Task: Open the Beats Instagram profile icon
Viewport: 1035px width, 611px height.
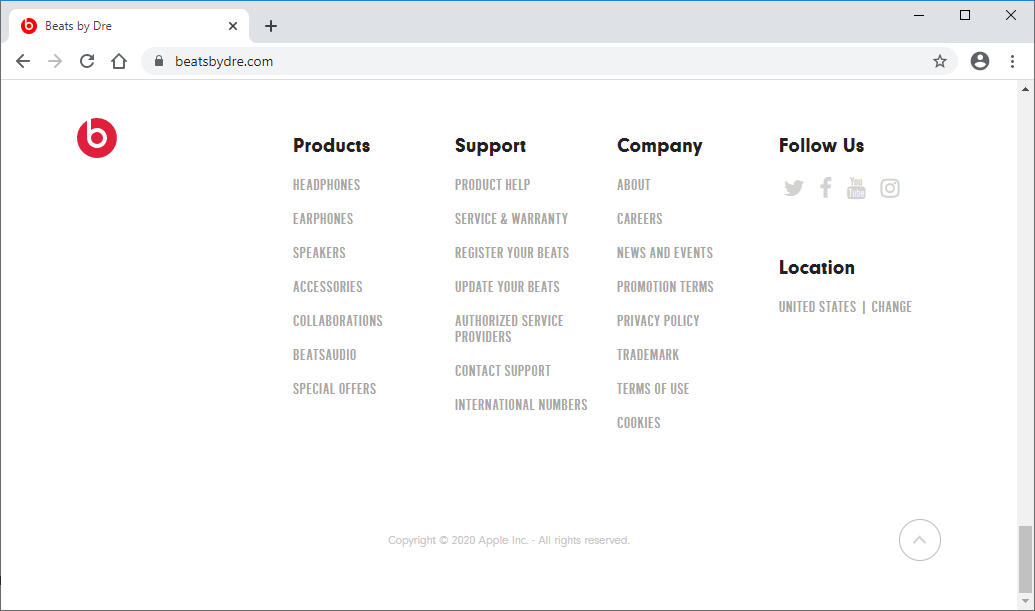Action: (x=890, y=189)
